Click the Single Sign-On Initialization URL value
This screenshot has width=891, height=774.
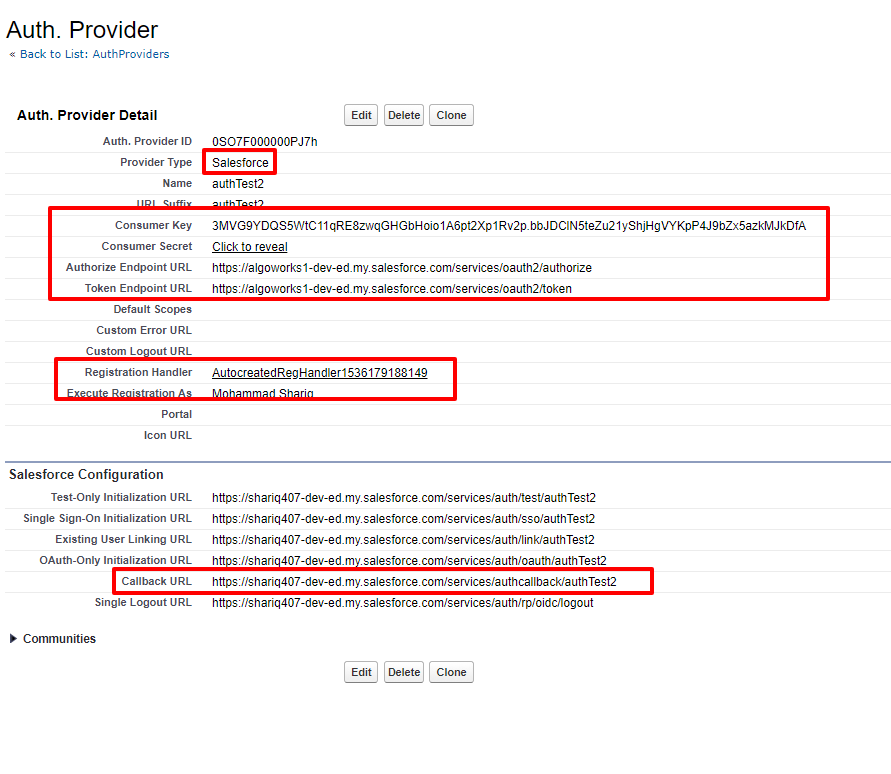pyautogui.click(x=403, y=519)
